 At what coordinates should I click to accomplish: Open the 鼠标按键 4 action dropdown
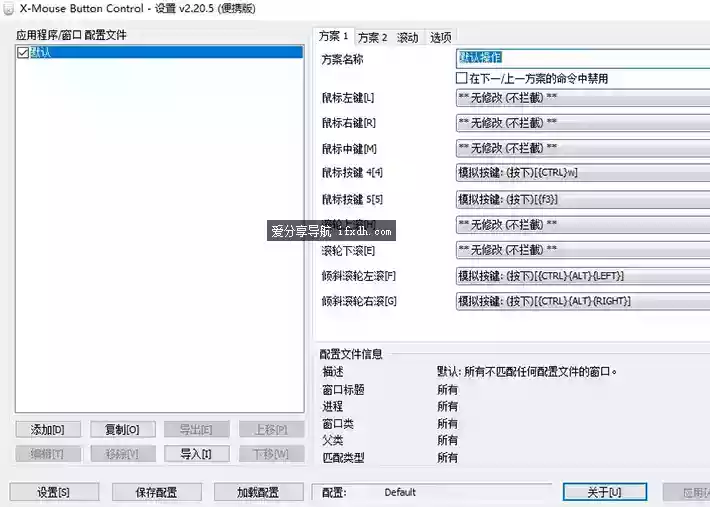(x=583, y=173)
